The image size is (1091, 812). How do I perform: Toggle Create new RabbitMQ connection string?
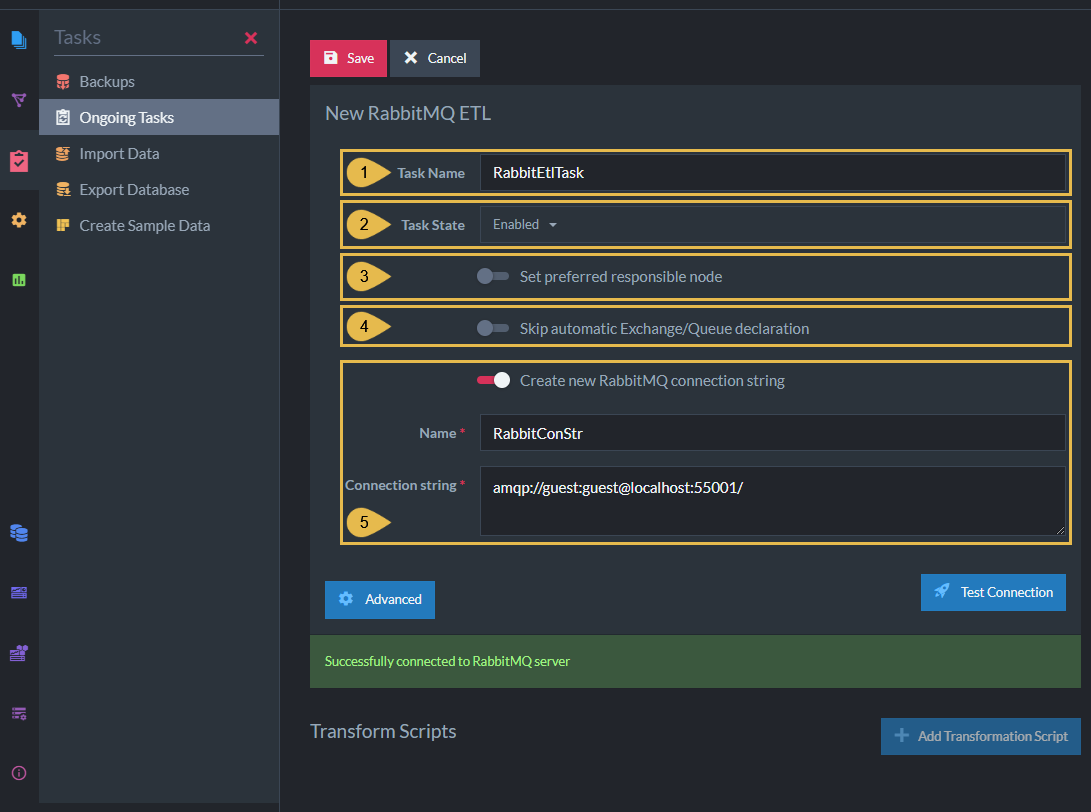tap(493, 380)
